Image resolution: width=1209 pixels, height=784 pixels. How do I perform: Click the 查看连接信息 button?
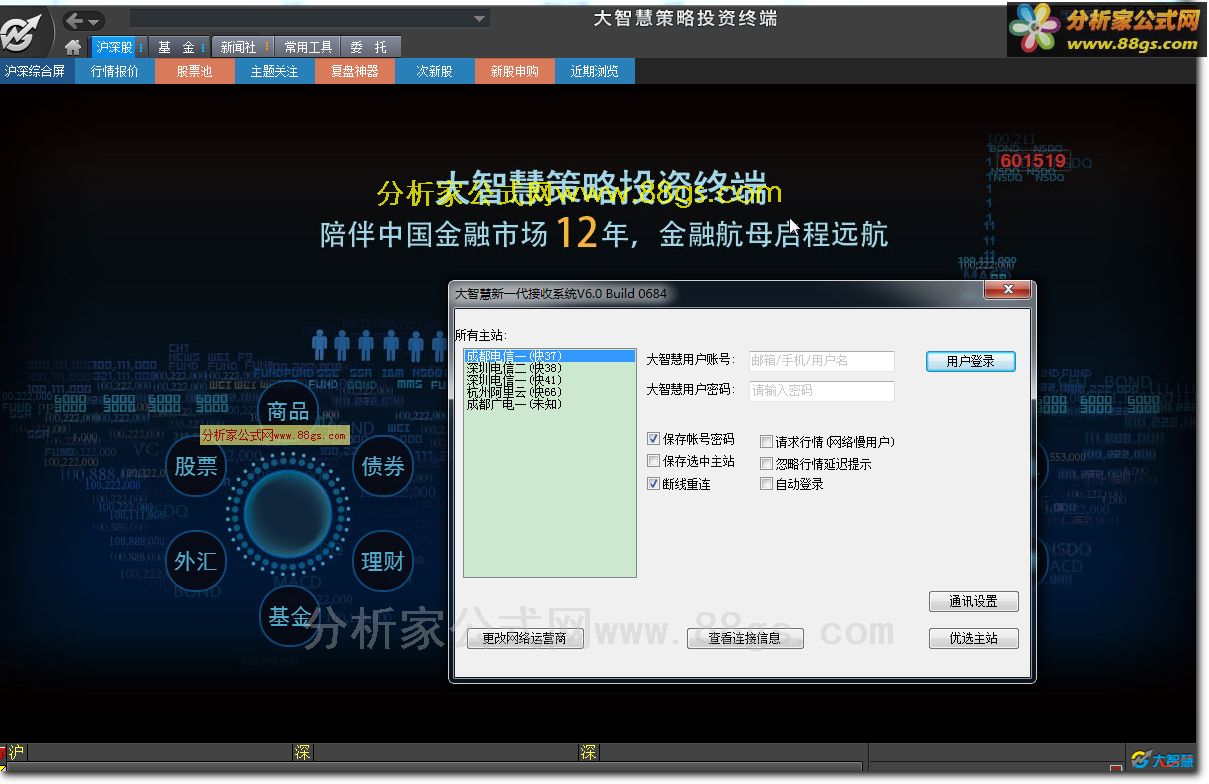[x=745, y=638]
